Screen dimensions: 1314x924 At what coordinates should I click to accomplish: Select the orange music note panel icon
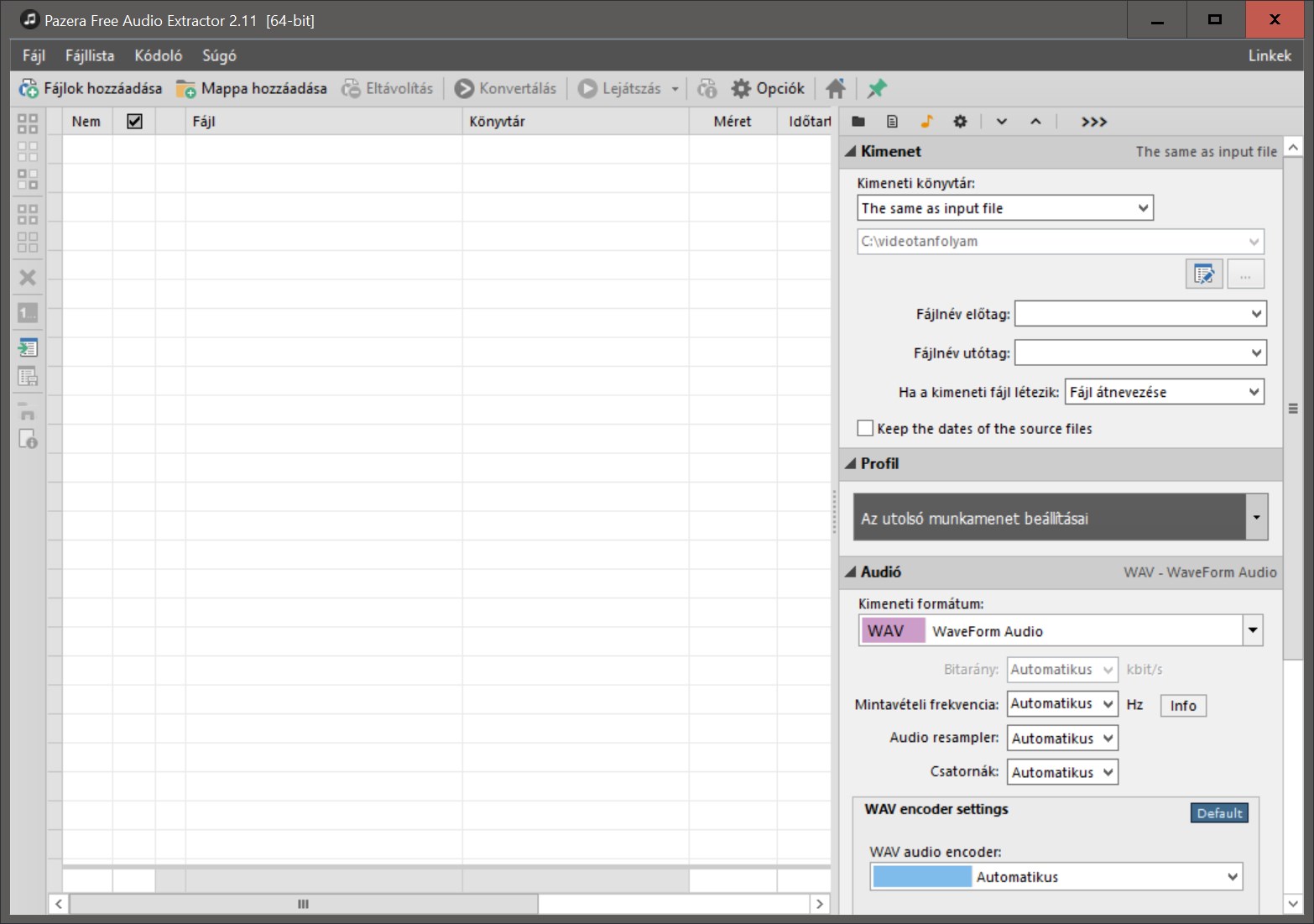point(926,122)
